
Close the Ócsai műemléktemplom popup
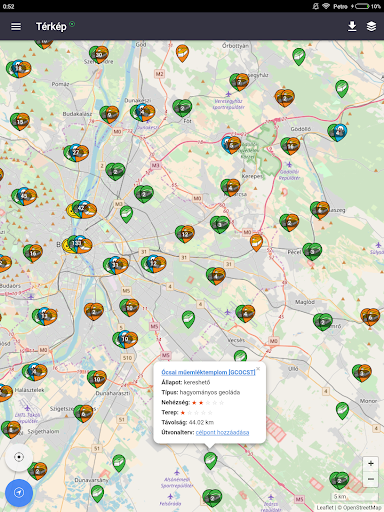tap(258, 369)
